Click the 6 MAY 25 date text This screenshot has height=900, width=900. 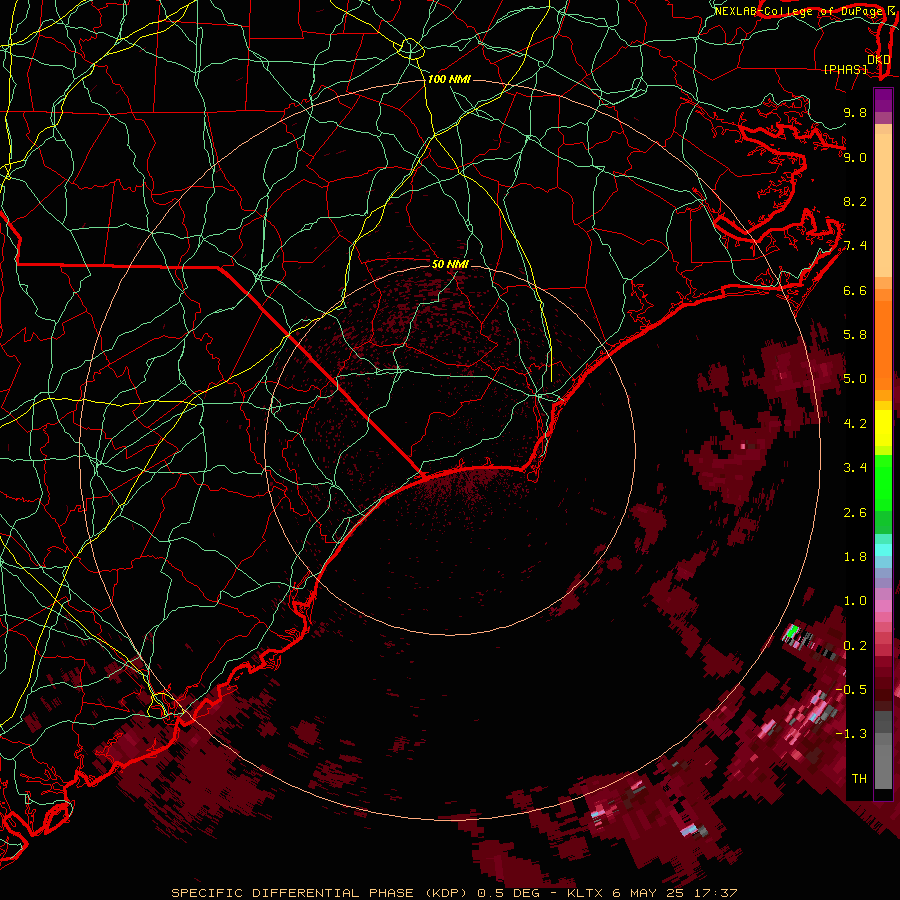(x=649, y=893)
